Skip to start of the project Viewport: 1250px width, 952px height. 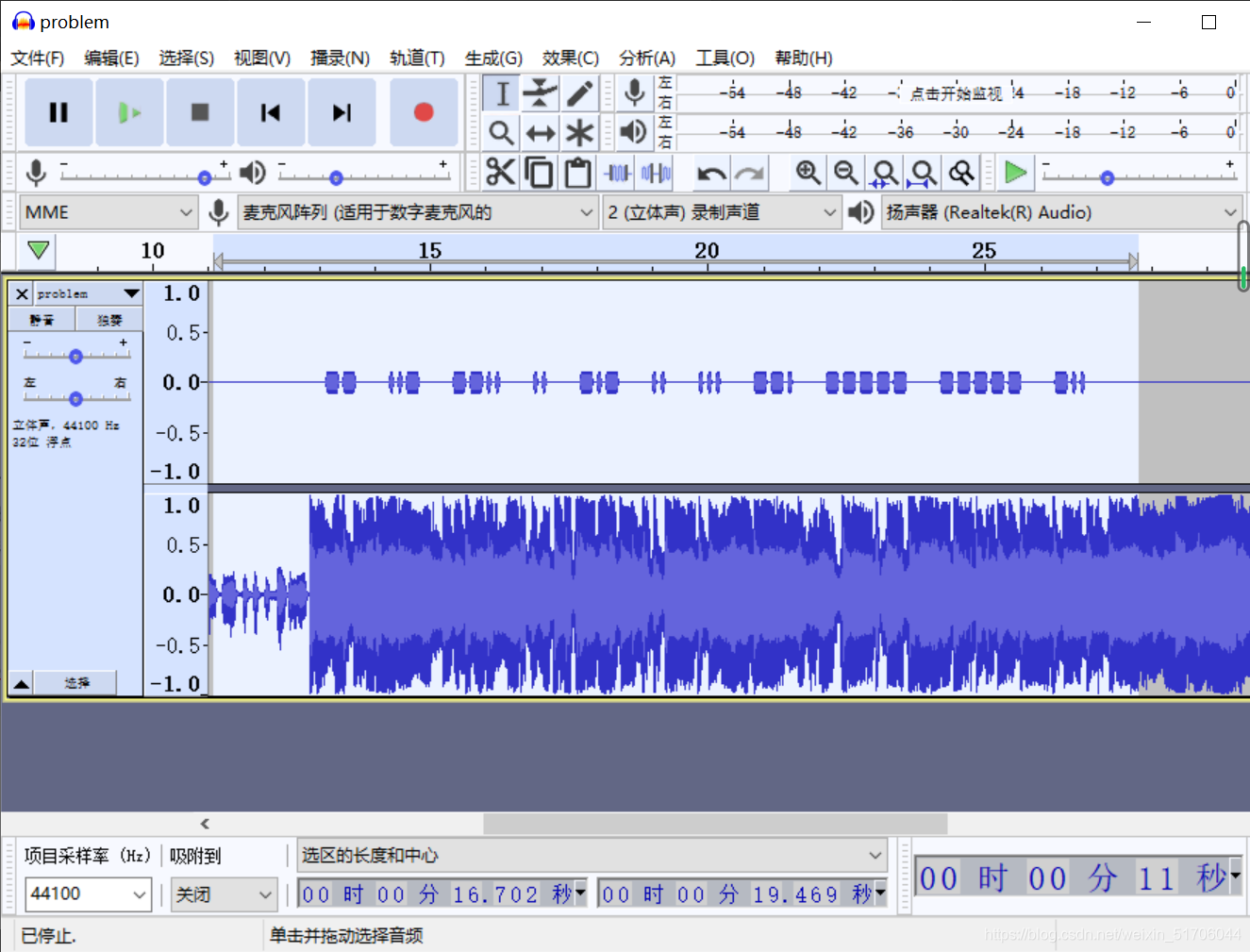point(271,112)
